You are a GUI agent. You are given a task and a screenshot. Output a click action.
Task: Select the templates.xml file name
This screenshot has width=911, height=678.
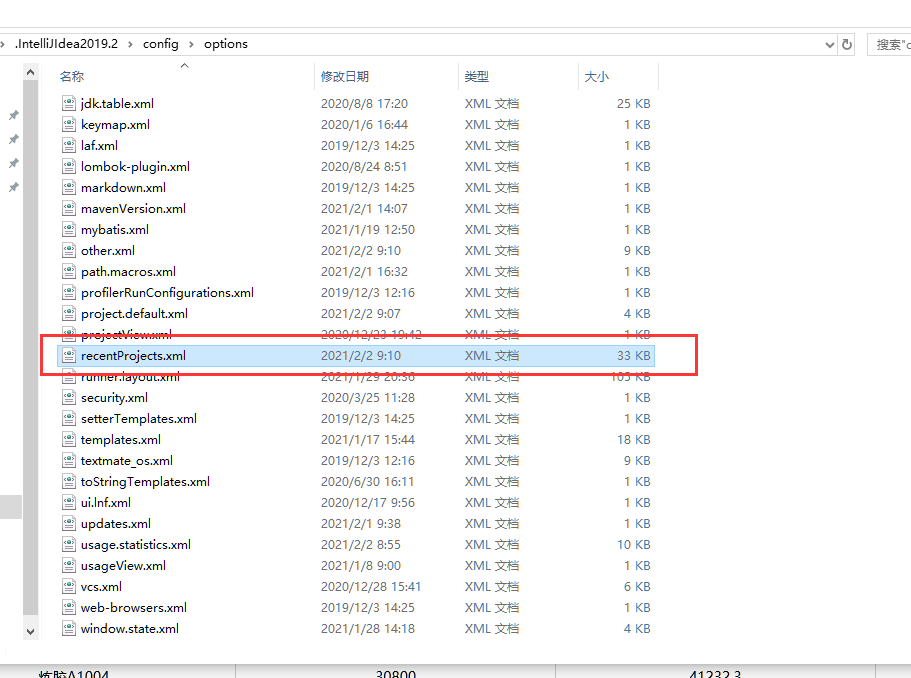(x=120, y=440)
